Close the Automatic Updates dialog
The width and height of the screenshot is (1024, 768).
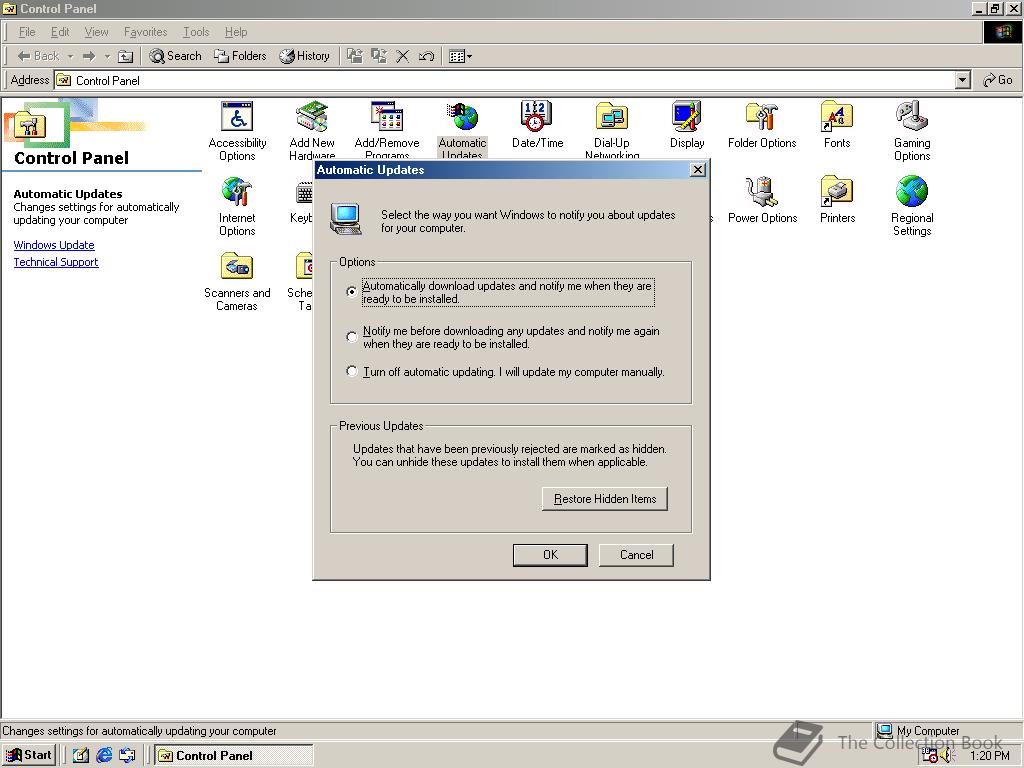pos(697,170)
